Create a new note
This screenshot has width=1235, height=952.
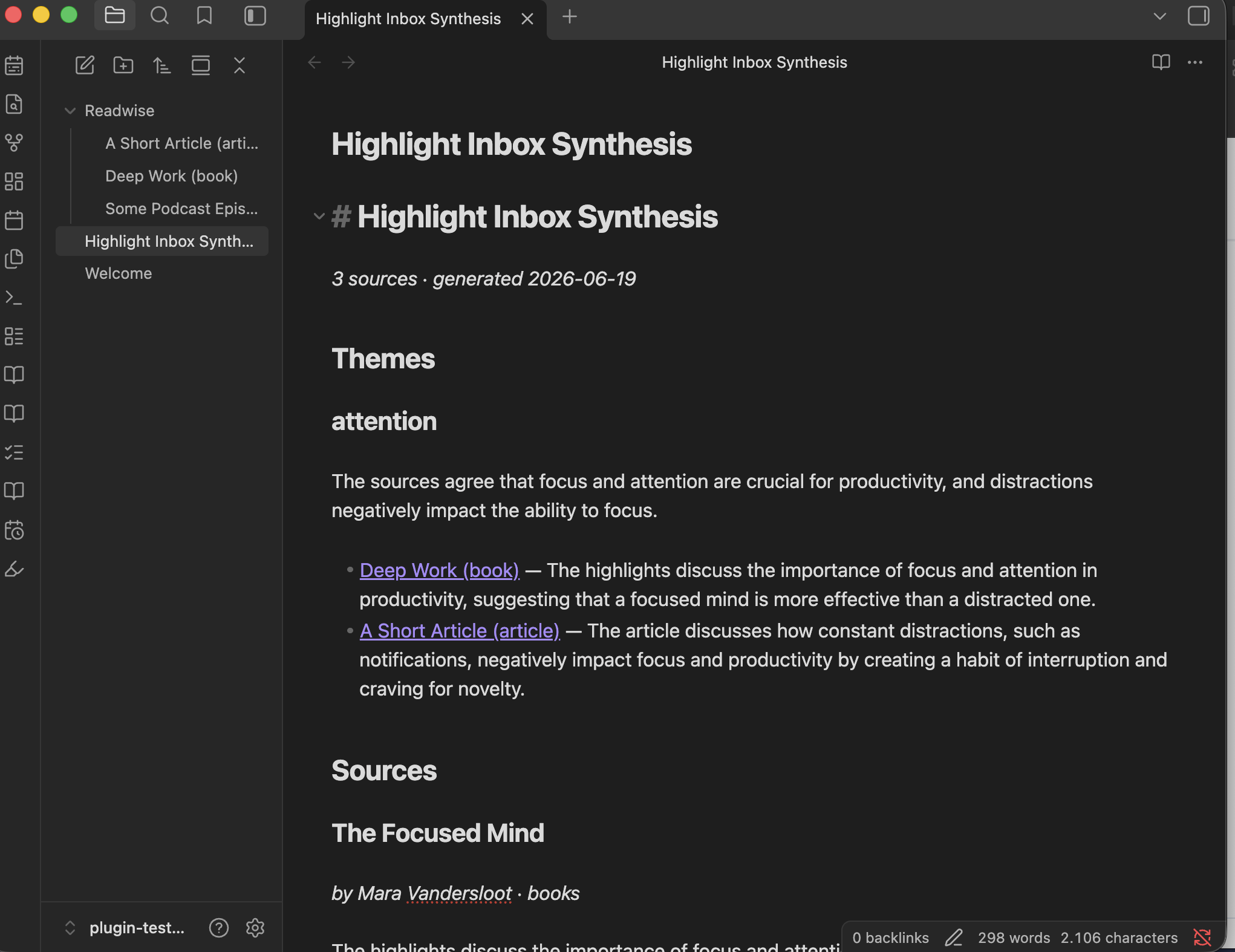pos(85,65)
